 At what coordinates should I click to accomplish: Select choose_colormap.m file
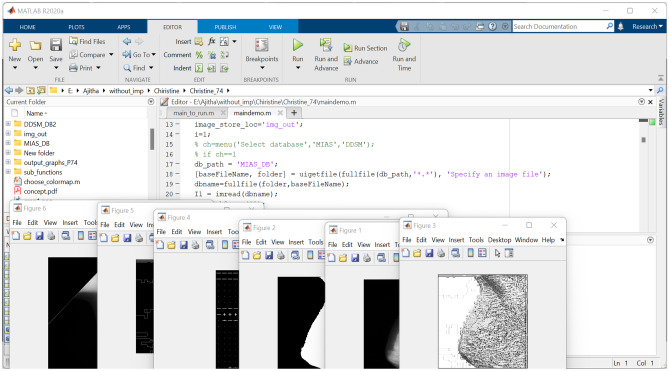coord(52,182)
